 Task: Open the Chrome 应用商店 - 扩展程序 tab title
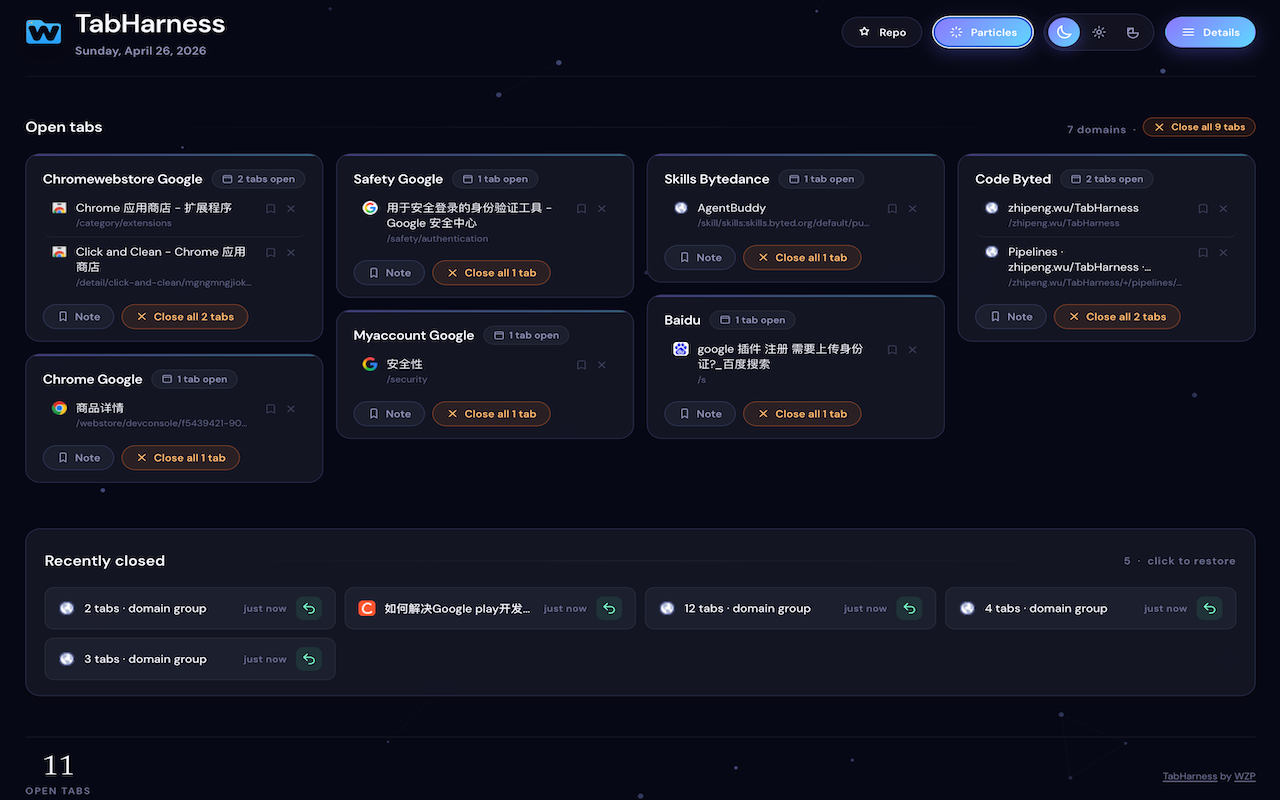coord(154,208)
